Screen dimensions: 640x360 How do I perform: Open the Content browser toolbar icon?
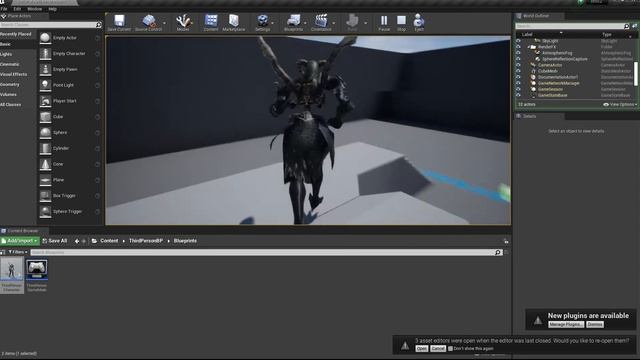click(211, 20)
